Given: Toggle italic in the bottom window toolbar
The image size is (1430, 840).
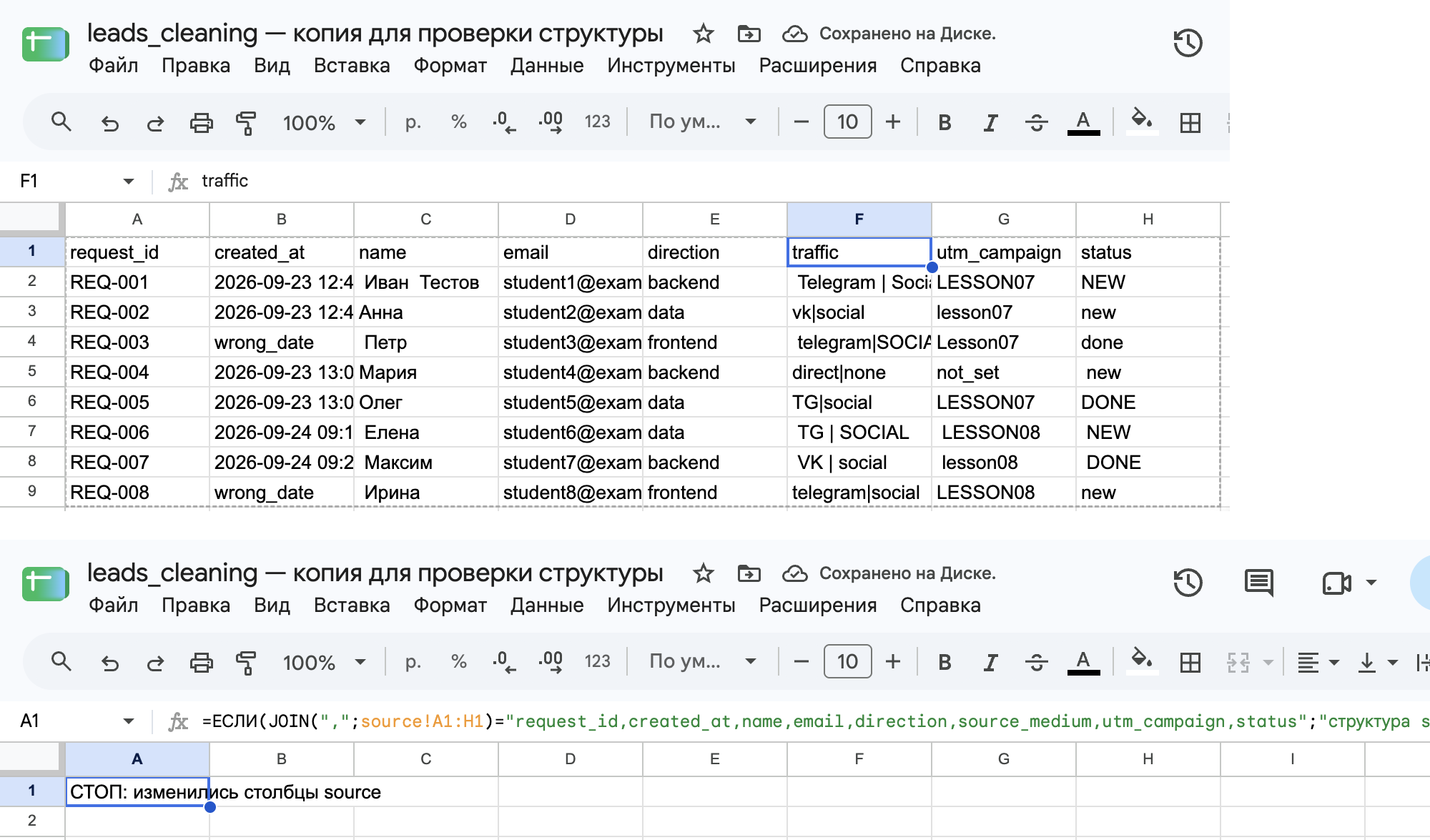Looking at the screenshot, I should (990, 663).
